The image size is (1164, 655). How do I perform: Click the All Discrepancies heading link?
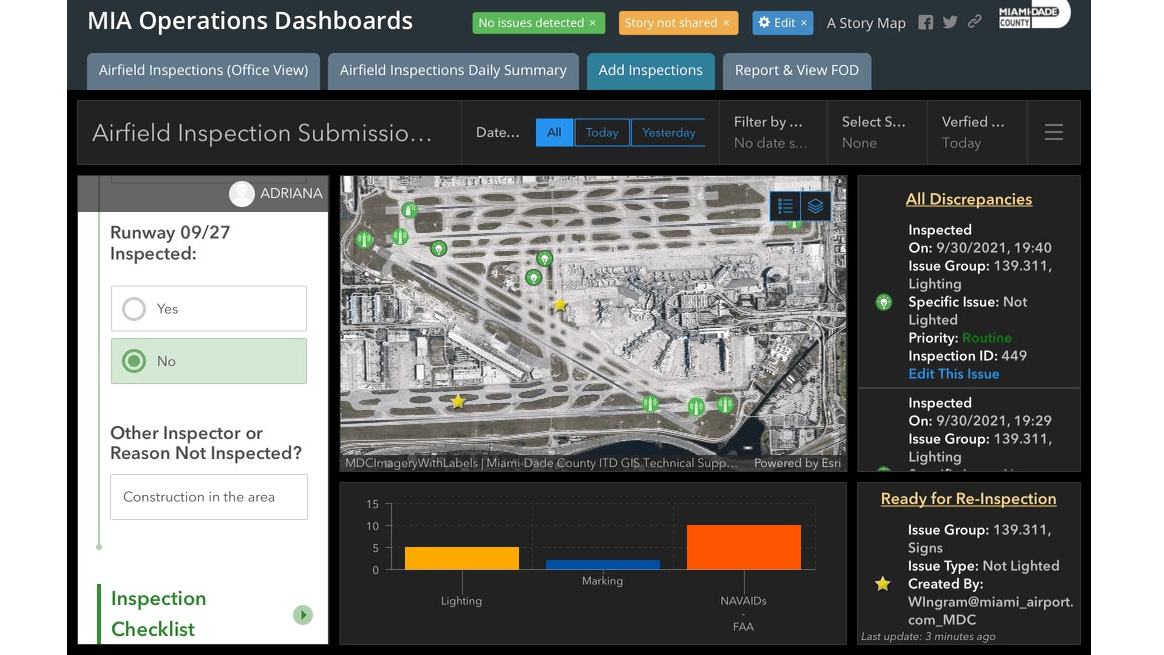coord(968,199)
